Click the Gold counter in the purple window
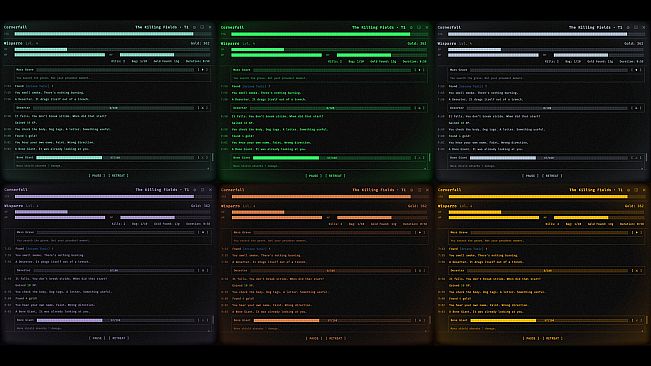Image resolution: width=651 pixels, height=366 pixels. coord(200,206)
